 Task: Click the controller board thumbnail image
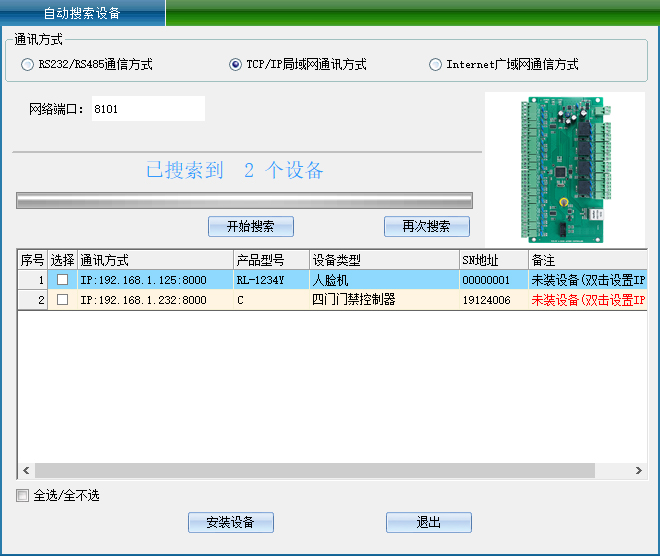(x=565, y=169)
